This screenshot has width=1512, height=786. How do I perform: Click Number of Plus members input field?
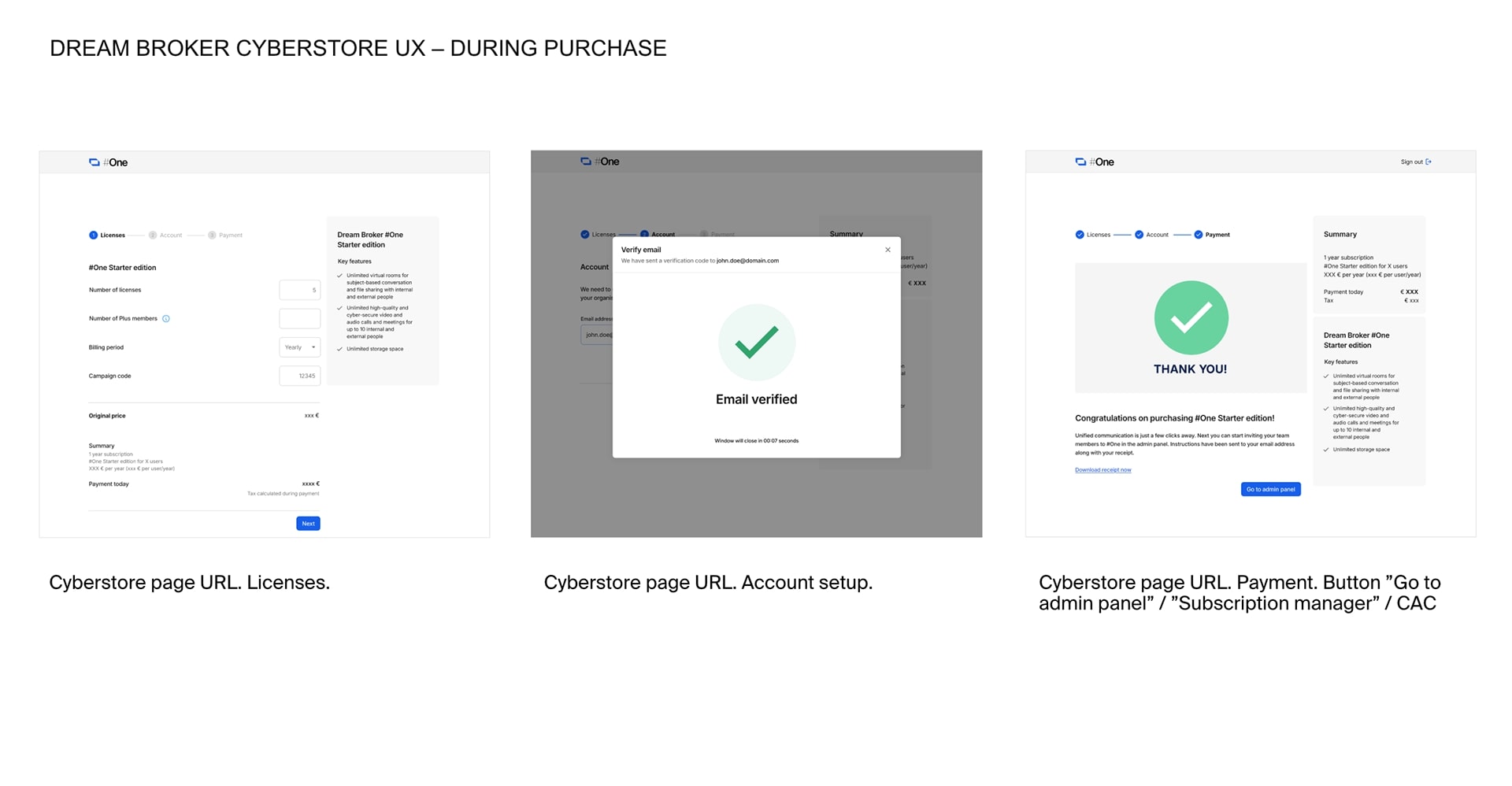coord(299,318)
